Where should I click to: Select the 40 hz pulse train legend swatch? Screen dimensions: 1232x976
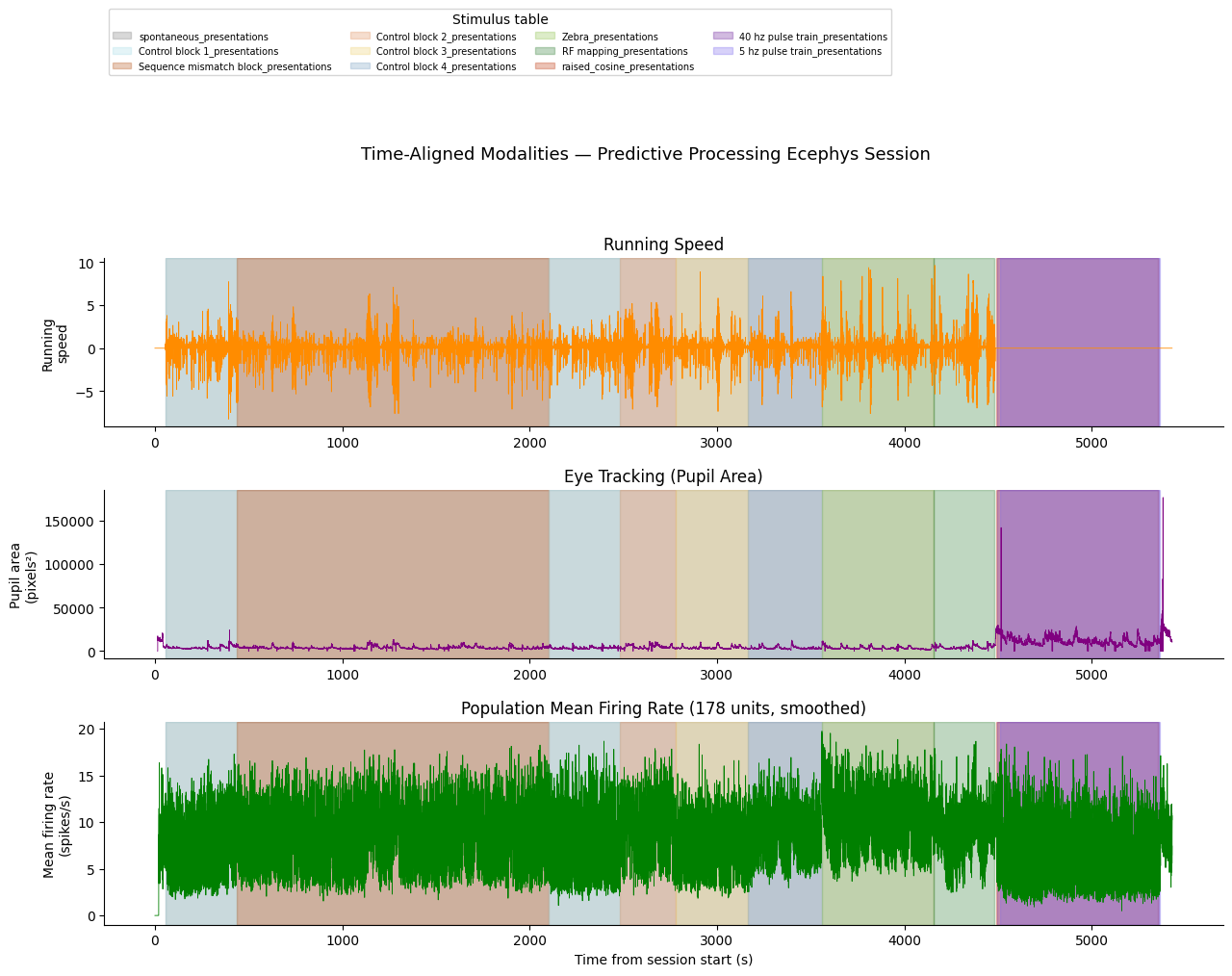[723, 37]
